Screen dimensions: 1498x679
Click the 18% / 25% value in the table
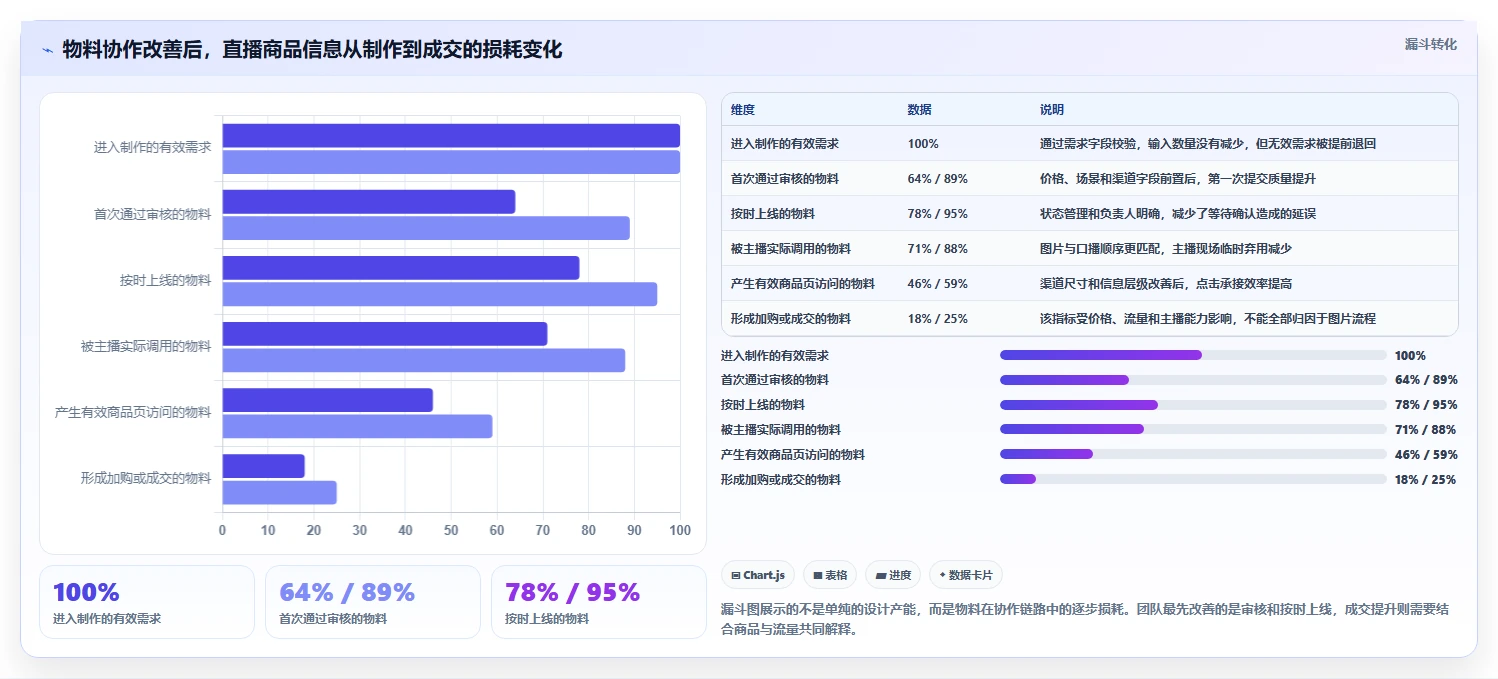point(938,319)
